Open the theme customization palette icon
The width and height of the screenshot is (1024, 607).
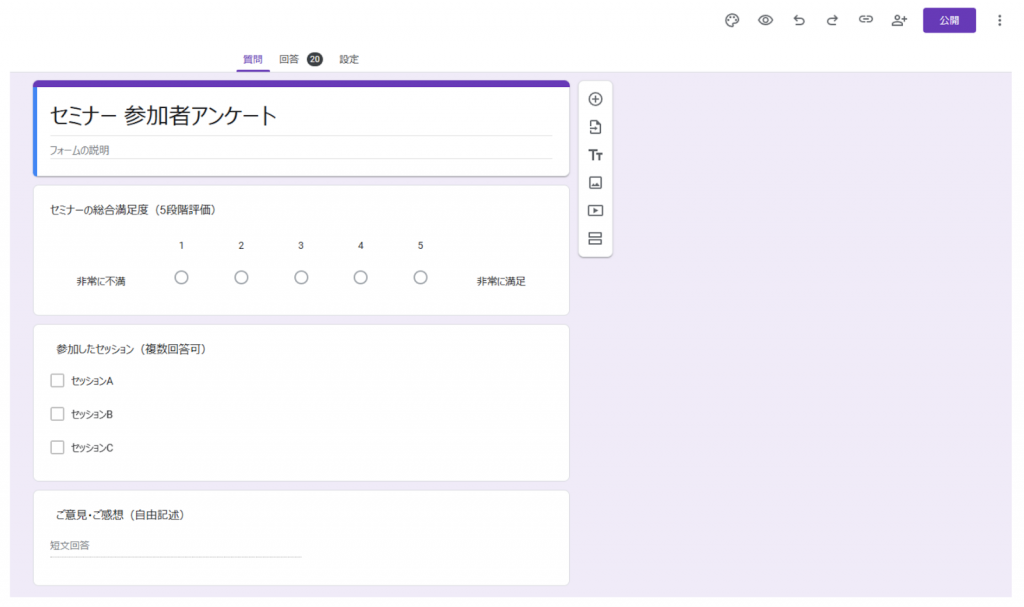pos(732,20)
